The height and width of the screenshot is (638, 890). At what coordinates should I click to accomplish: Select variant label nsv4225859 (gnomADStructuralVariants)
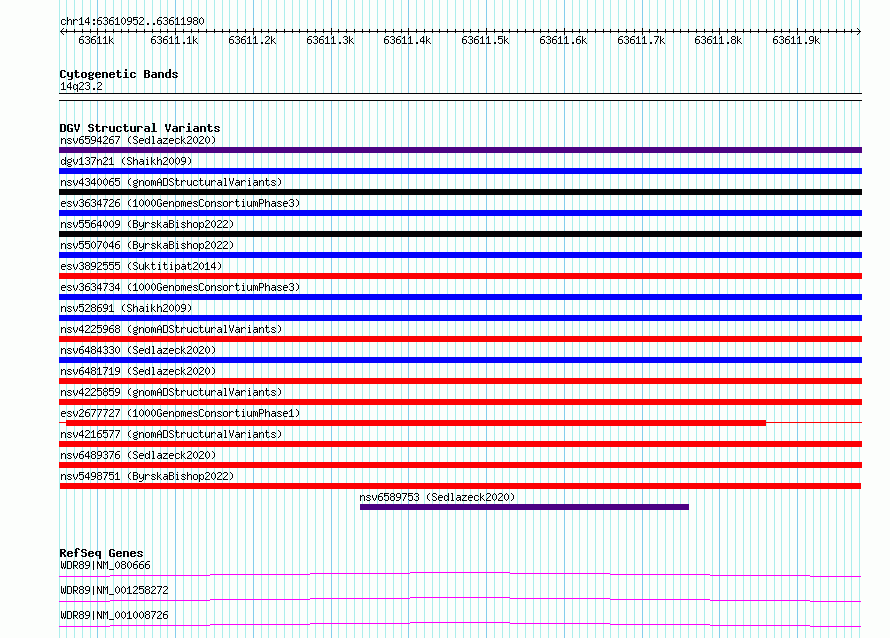pos(171,392)
